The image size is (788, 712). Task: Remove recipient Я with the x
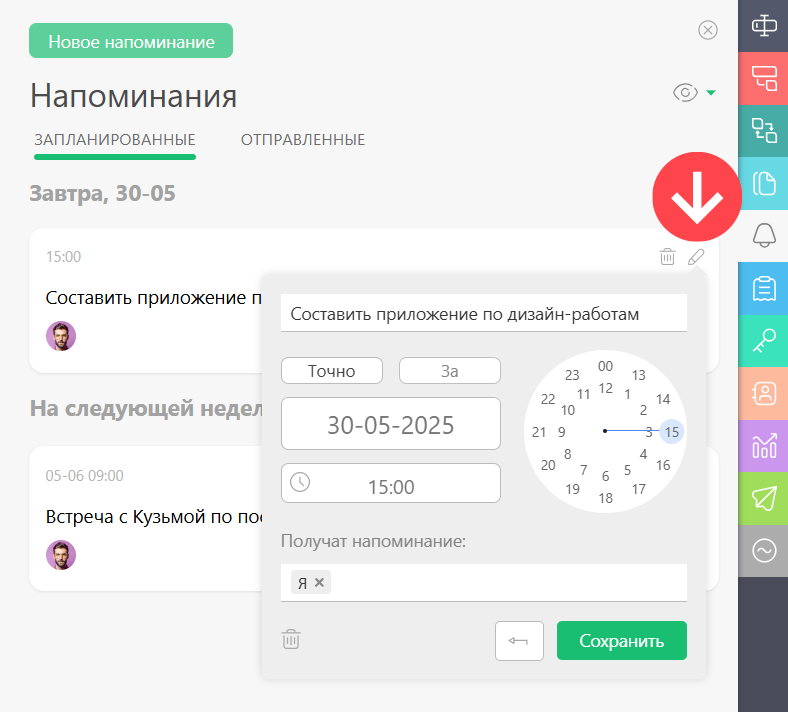(x=319, y=582)
